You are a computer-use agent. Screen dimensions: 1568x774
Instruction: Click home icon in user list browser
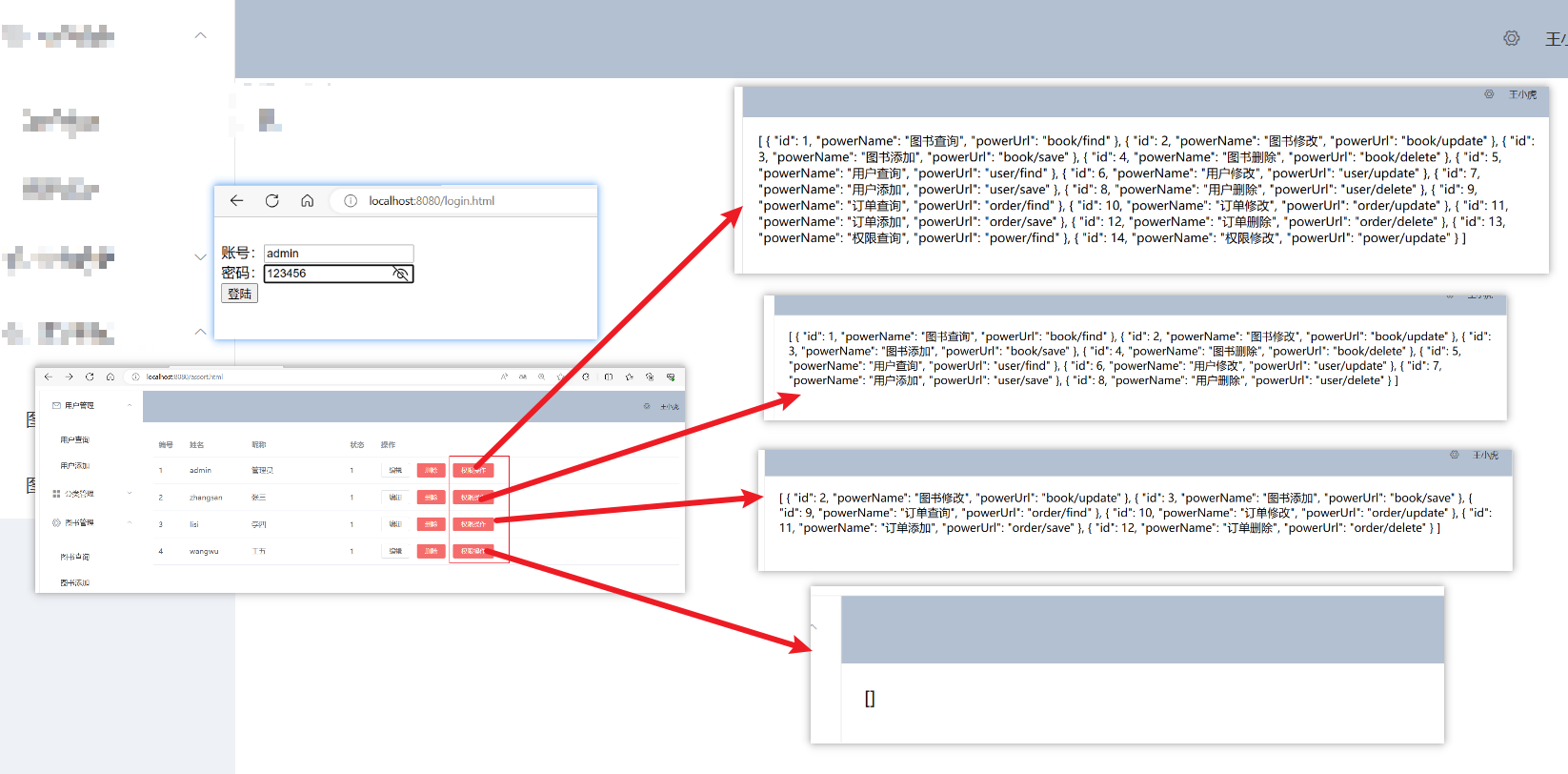[x=111, y=377]
